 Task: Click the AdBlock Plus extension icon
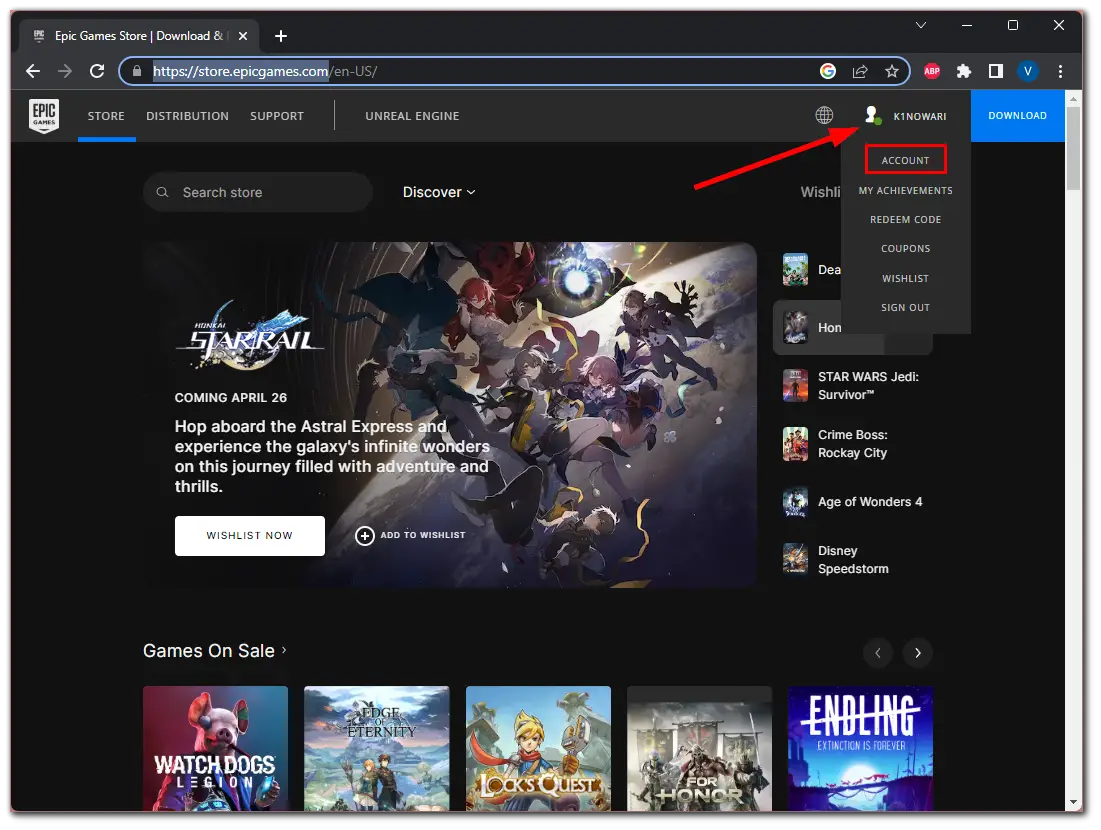coord(932,71)
